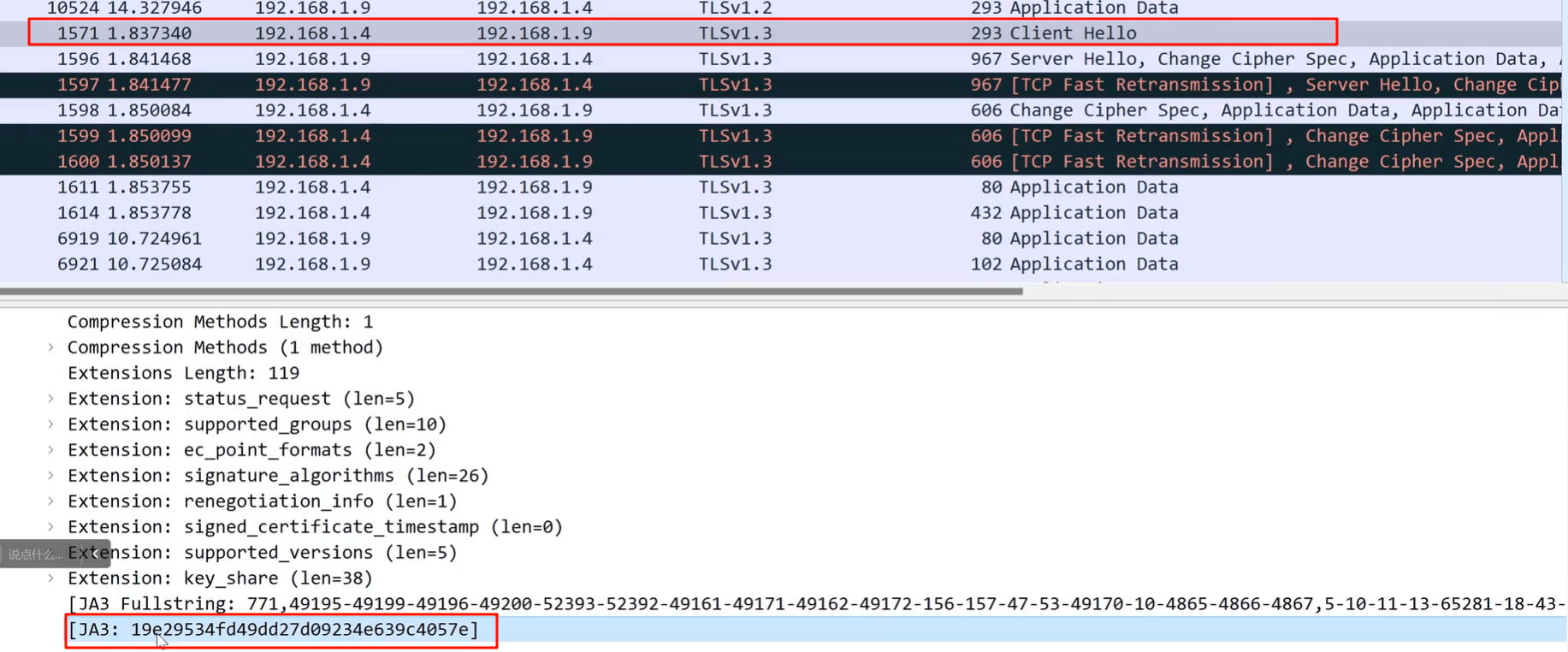Viewport: 1568px width, 652px height.
Task: Select the JA3 hash line
Action: click(274, 630)
